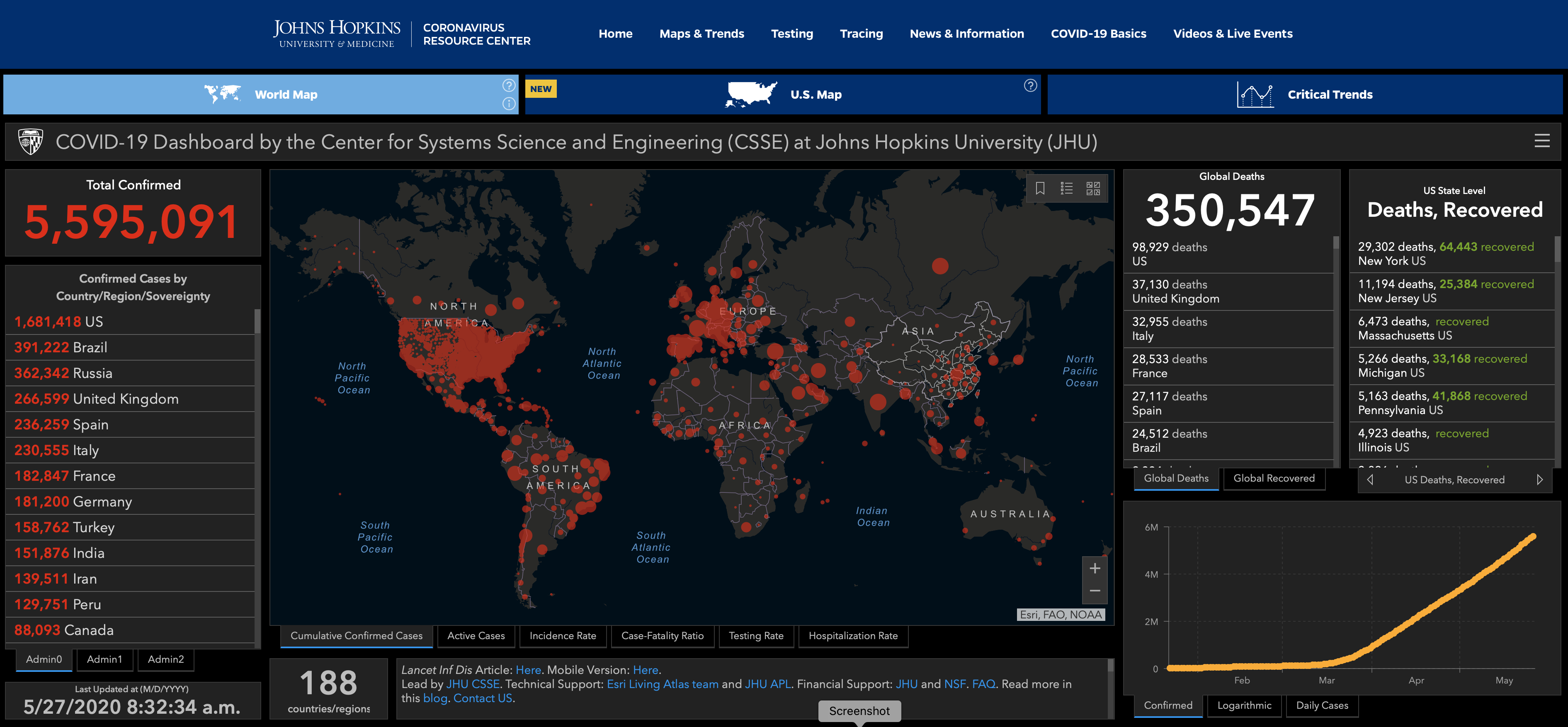Select the Testing Rate map tab

756,636
